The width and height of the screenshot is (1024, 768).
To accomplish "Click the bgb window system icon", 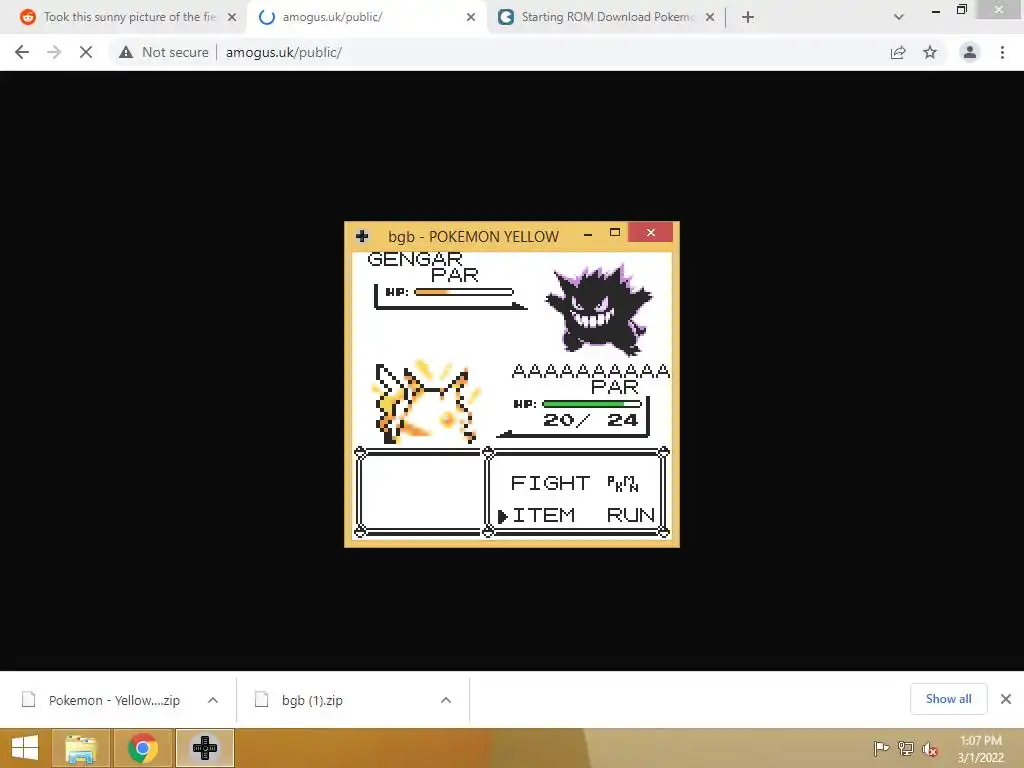I will tap(362, 236).
